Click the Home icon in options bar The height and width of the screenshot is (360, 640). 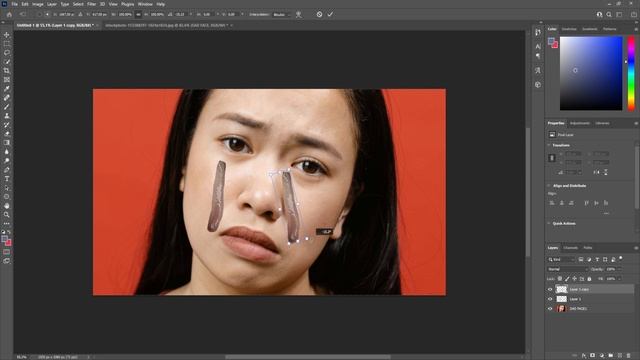click(x=9, y=14)
